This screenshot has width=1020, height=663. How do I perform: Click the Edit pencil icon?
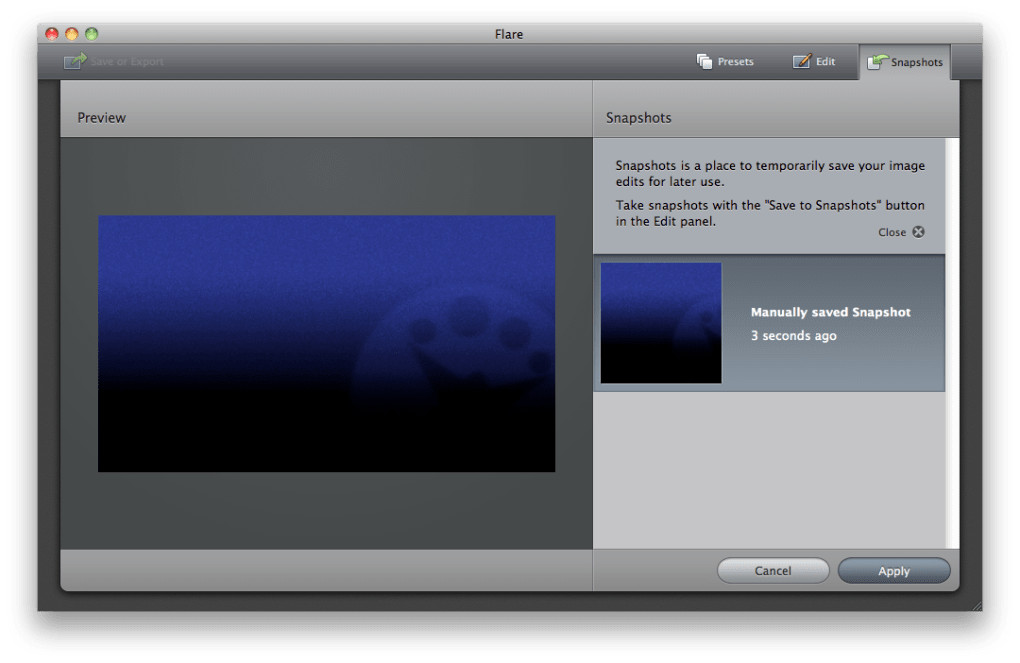tap(801, 61)
